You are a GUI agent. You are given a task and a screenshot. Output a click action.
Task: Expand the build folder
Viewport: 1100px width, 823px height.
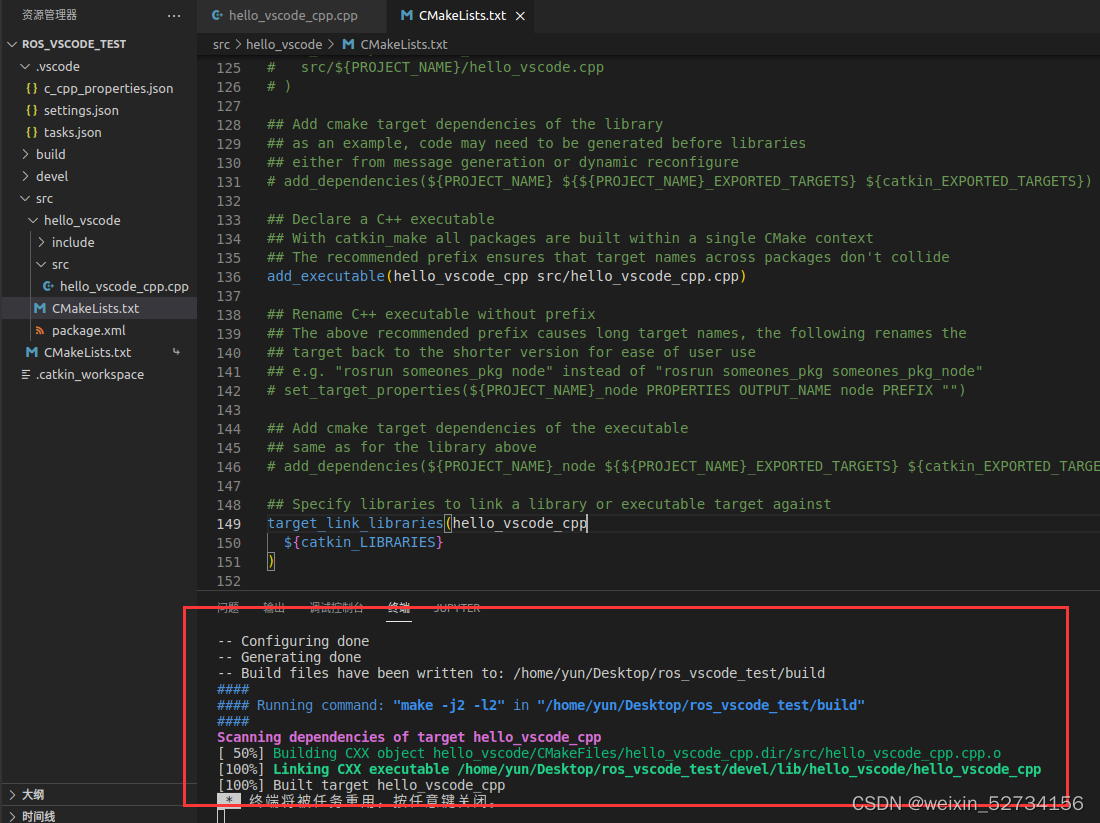(x=51, y=154)
